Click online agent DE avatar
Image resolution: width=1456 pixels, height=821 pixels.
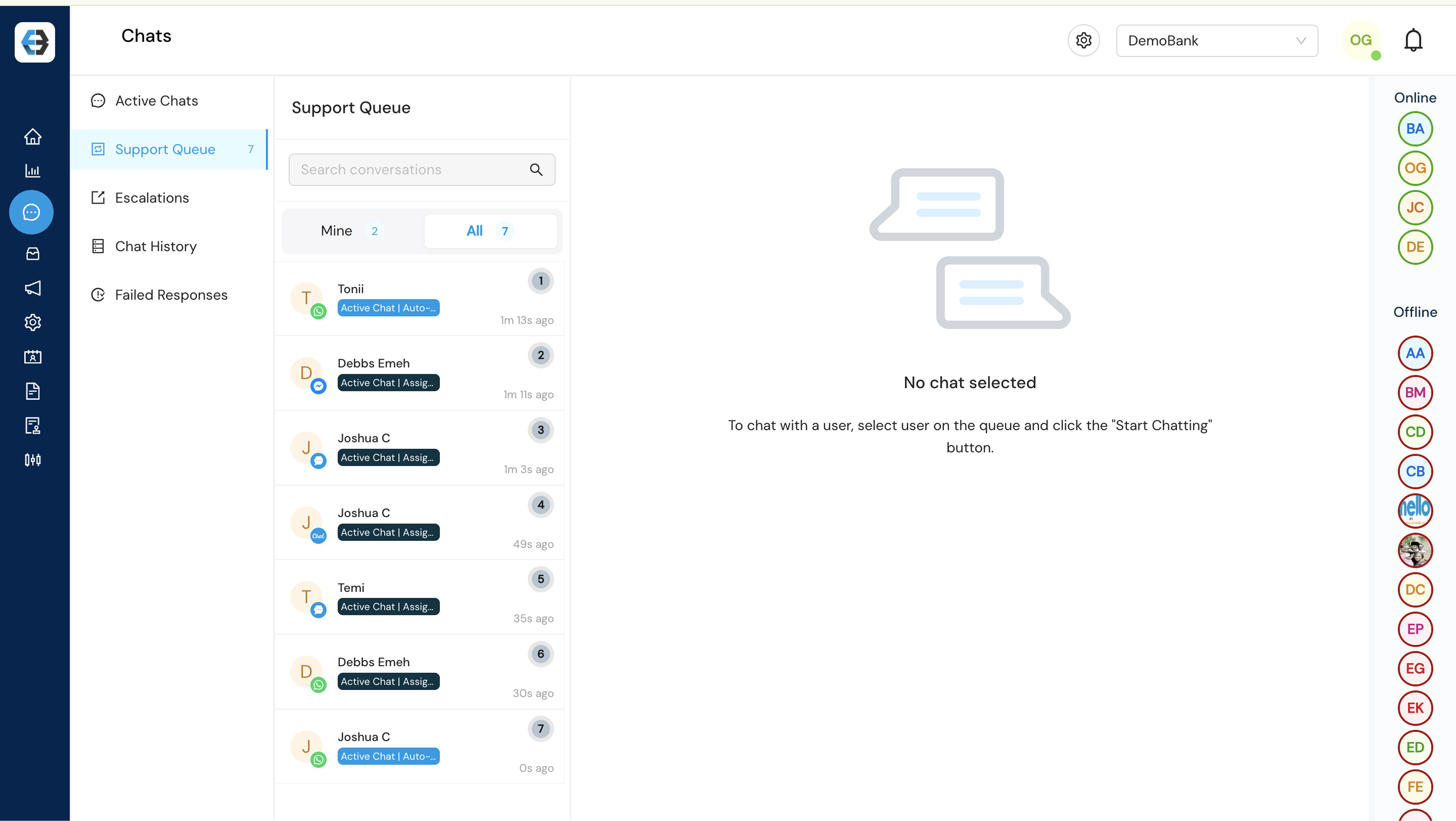[1415, 247]
